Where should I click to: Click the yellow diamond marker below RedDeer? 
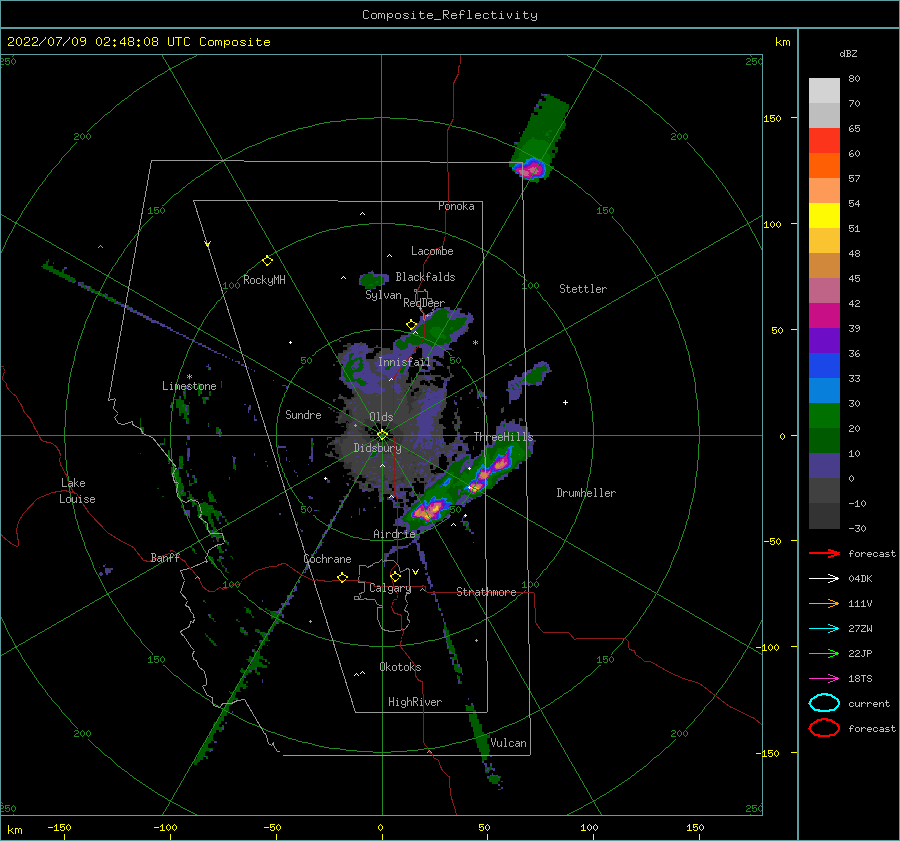pyautogui.click(x=411, y=325)
